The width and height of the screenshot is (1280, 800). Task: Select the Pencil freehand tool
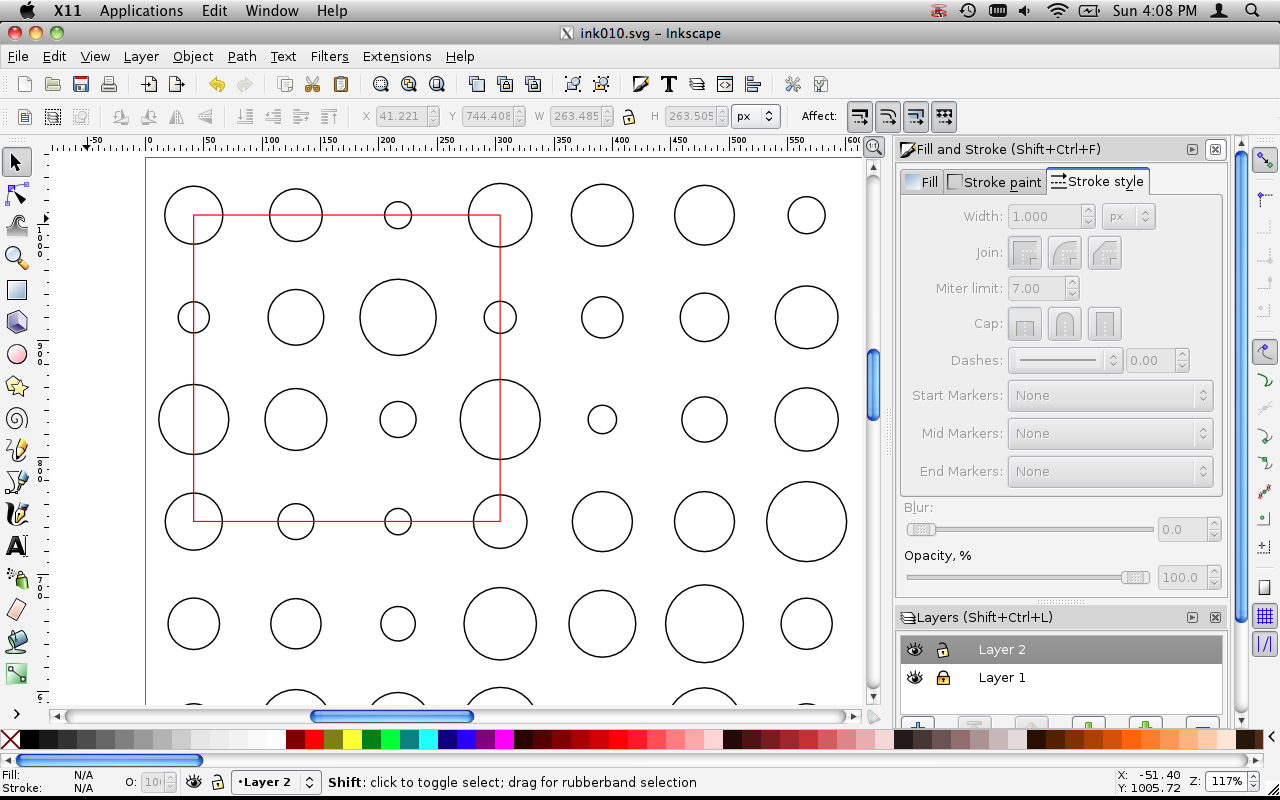[x=16, y=450]
